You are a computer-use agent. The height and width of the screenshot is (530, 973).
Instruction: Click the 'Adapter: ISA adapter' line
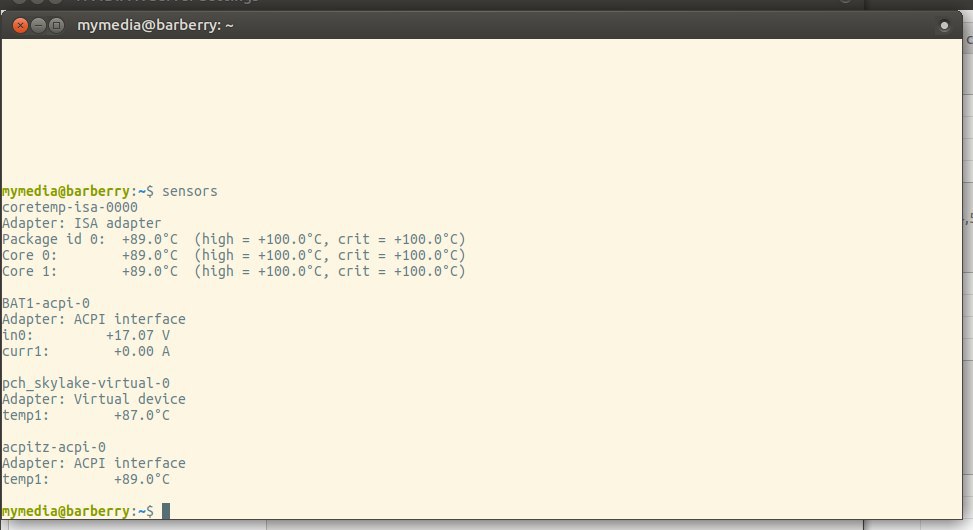82,223
